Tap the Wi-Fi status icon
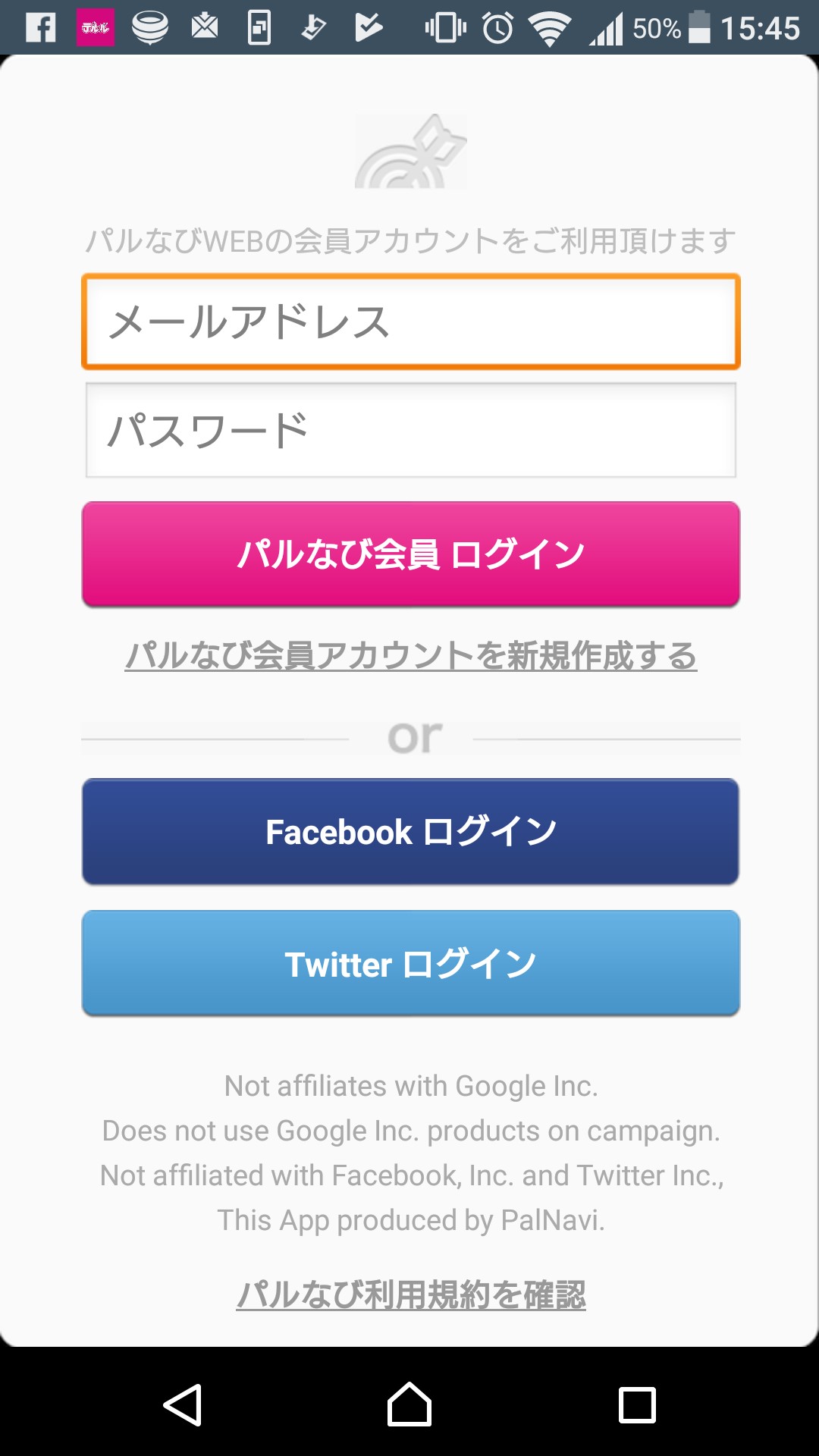The height and width of the screenshot is (1456, 819). click(550, 30)
